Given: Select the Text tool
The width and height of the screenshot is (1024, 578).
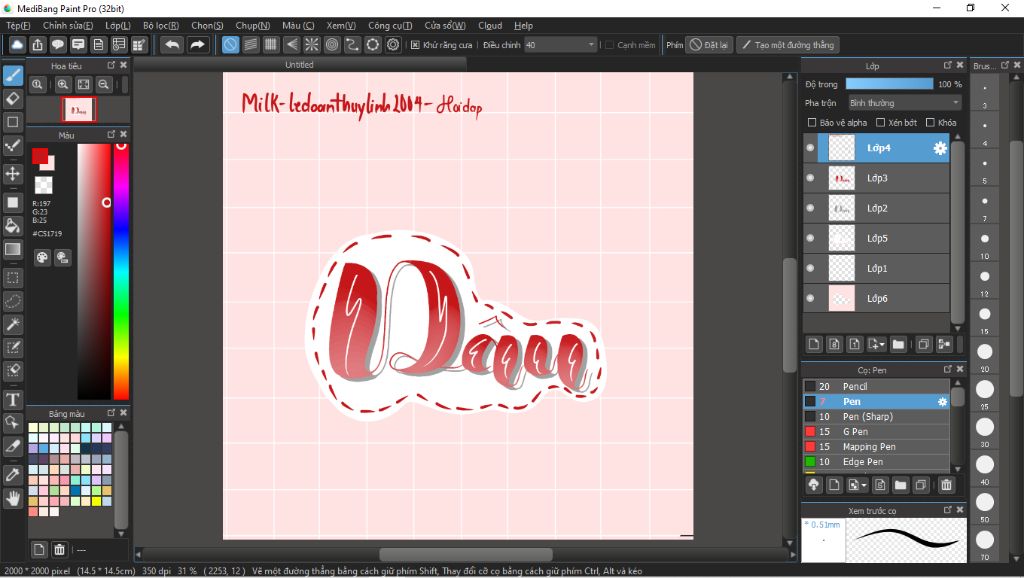Looking at the screenshot, I should pyautogui.click(x=12, y=400).
